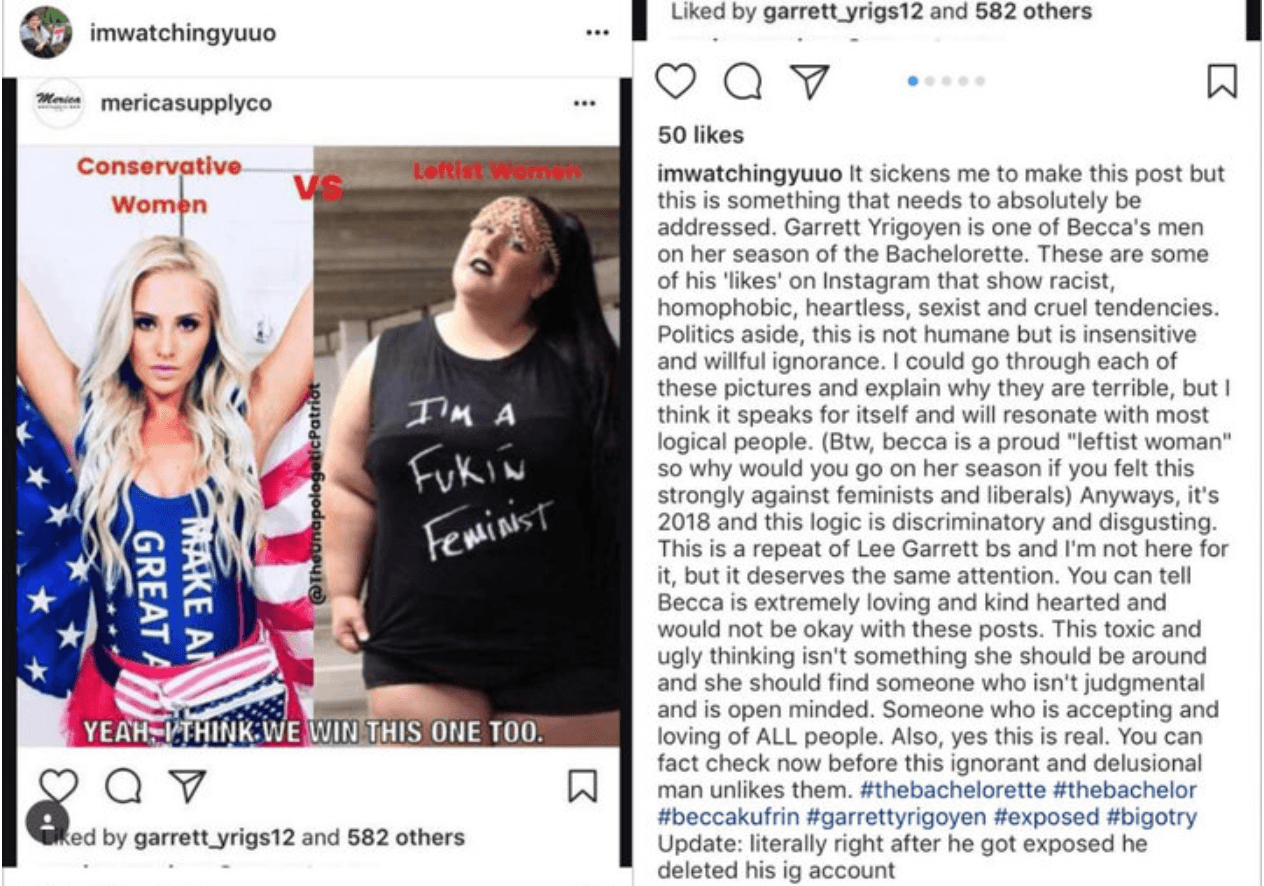Open mericasupplyco post three-dot menu
Image resolution: width=1264 pixels, height=886 pixels.
coord(583,104)
